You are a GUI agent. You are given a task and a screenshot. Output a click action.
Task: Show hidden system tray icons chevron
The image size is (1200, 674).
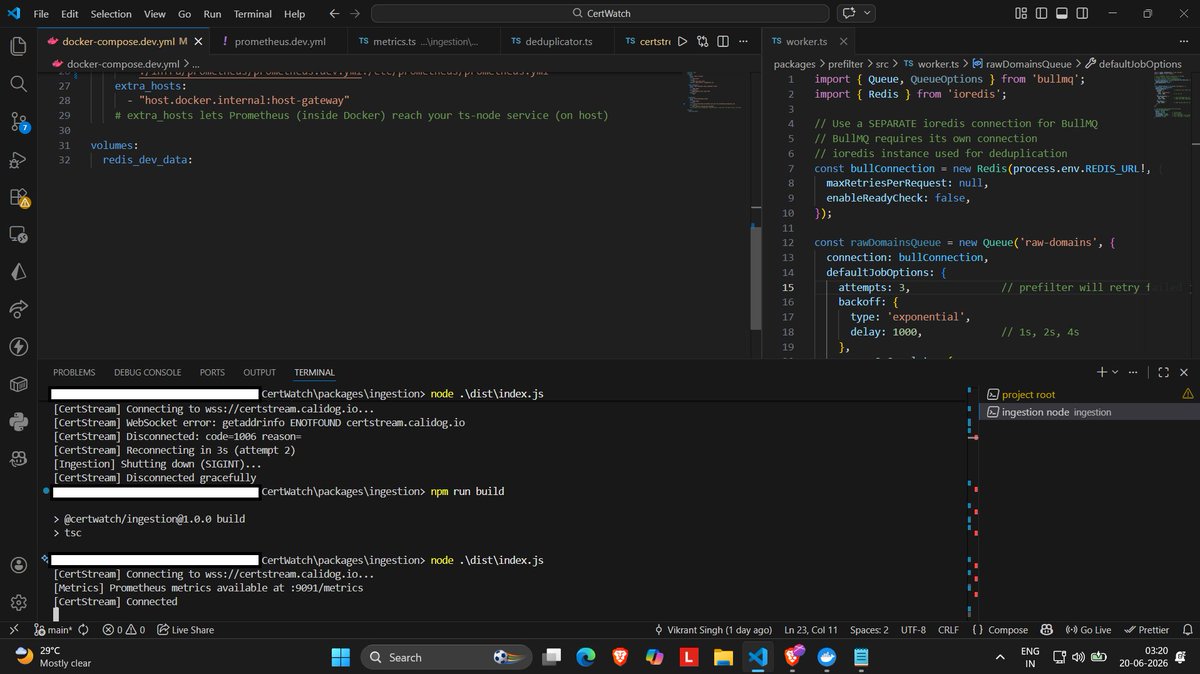click(1000, 657)
